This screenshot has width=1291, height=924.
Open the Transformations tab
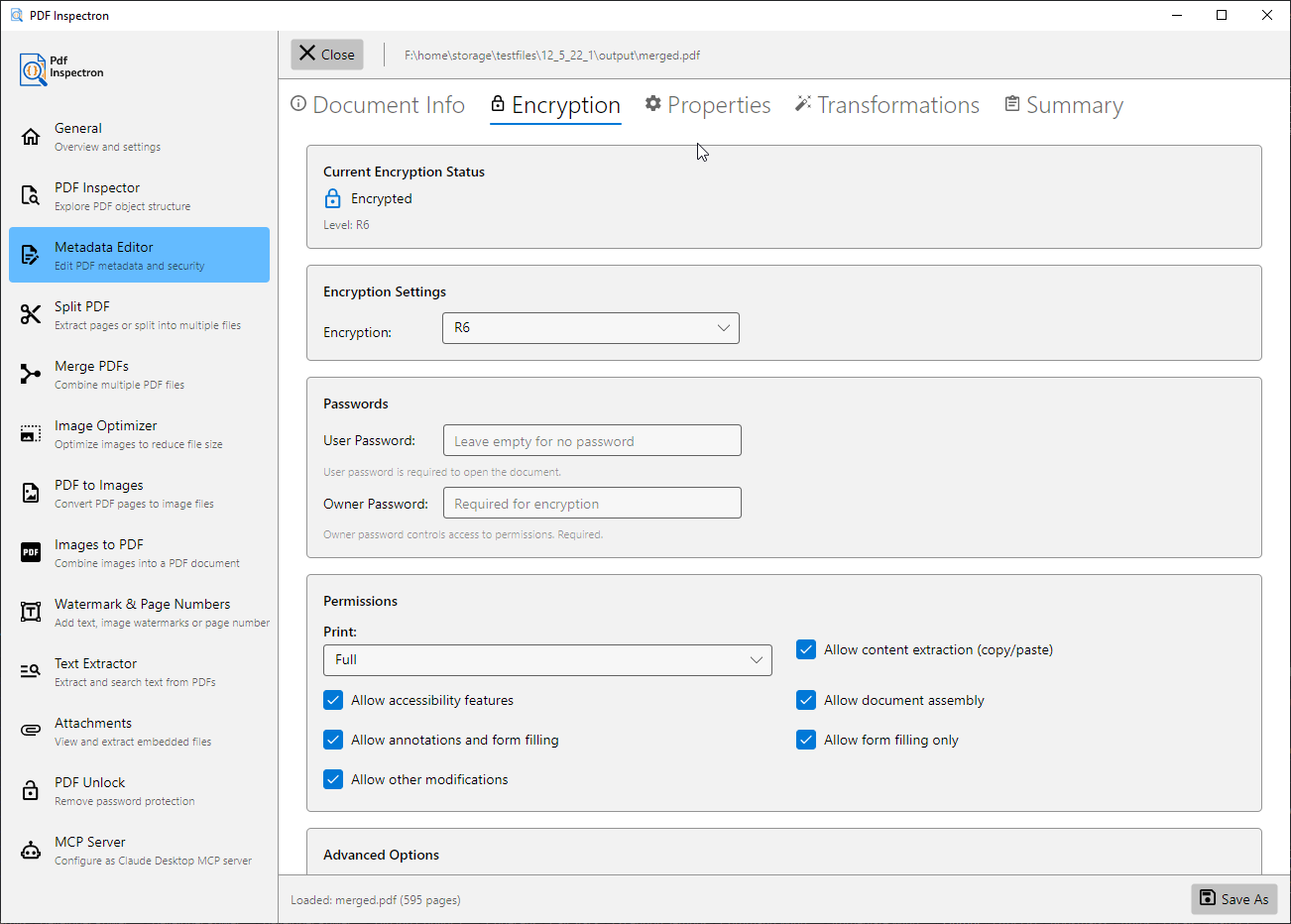887,105
